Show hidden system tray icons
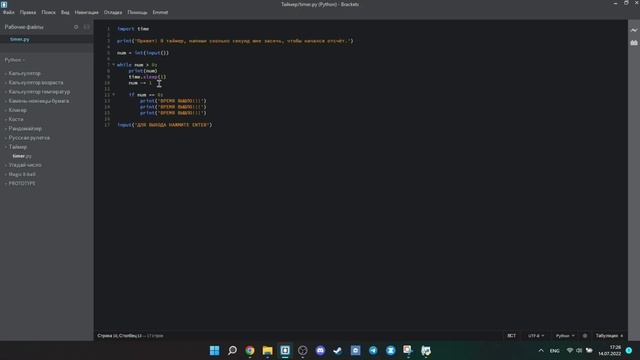 click(541, 351)
